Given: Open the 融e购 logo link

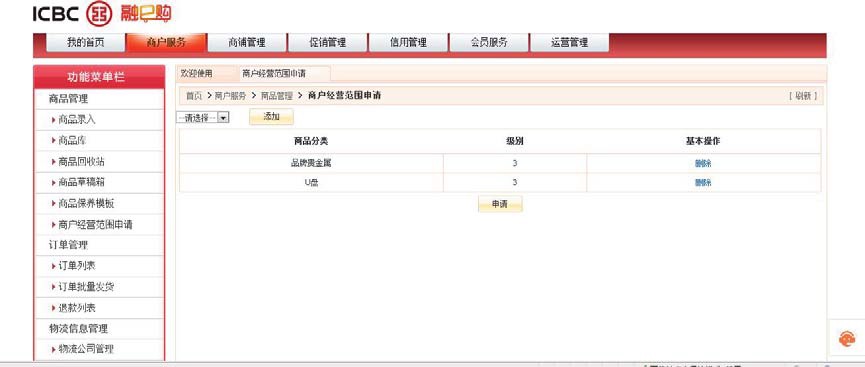Looking at the screenshot, I should click(146, 13).
